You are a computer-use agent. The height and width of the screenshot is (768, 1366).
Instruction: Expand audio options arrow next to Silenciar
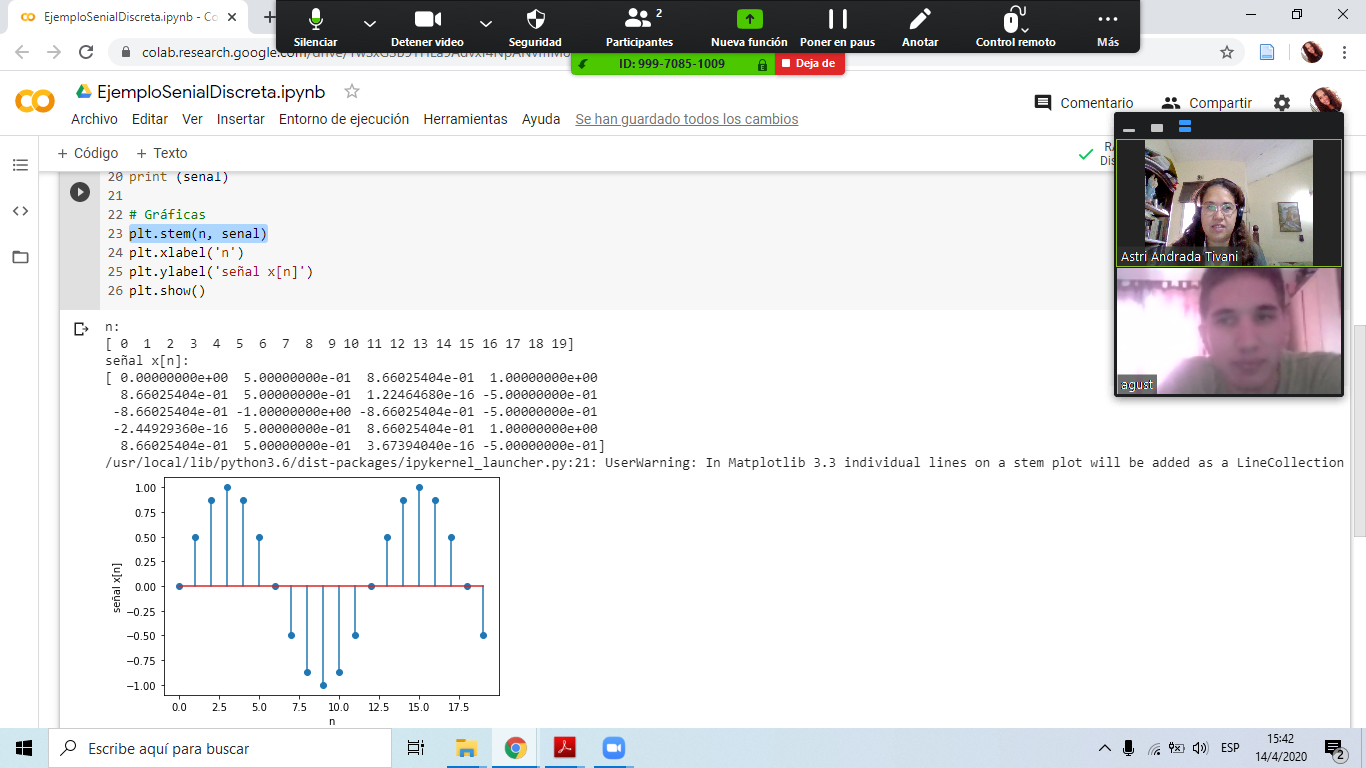pos(370,23)
